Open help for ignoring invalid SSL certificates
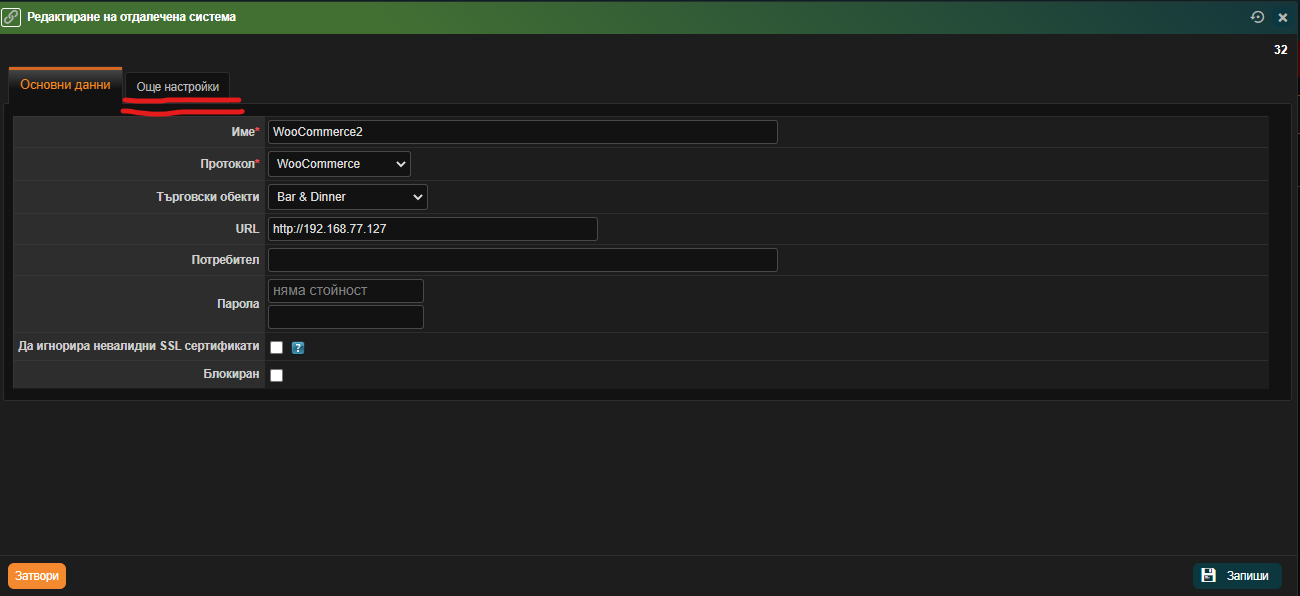The width and height of the screenshot is (1300, 596). tap(298, 347)
